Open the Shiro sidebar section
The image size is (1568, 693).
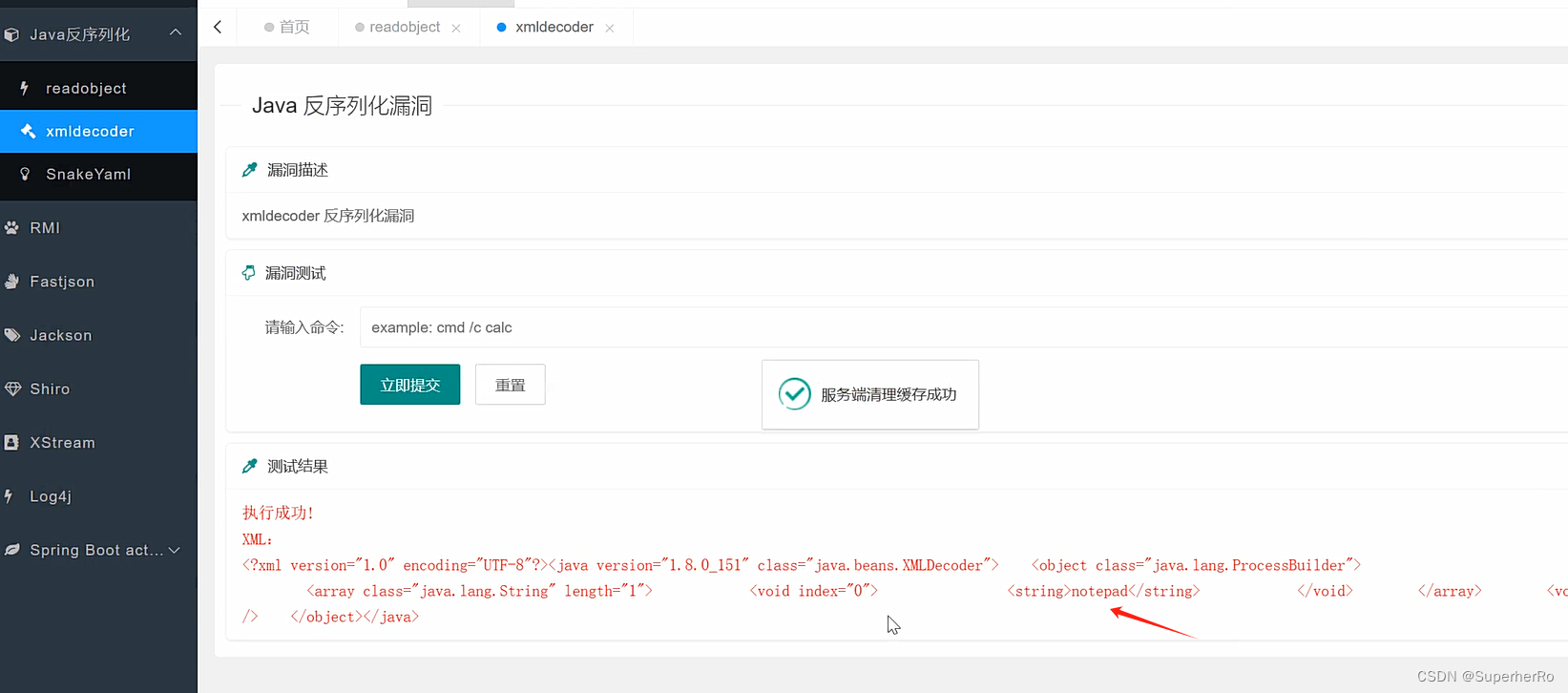point(98,388)
